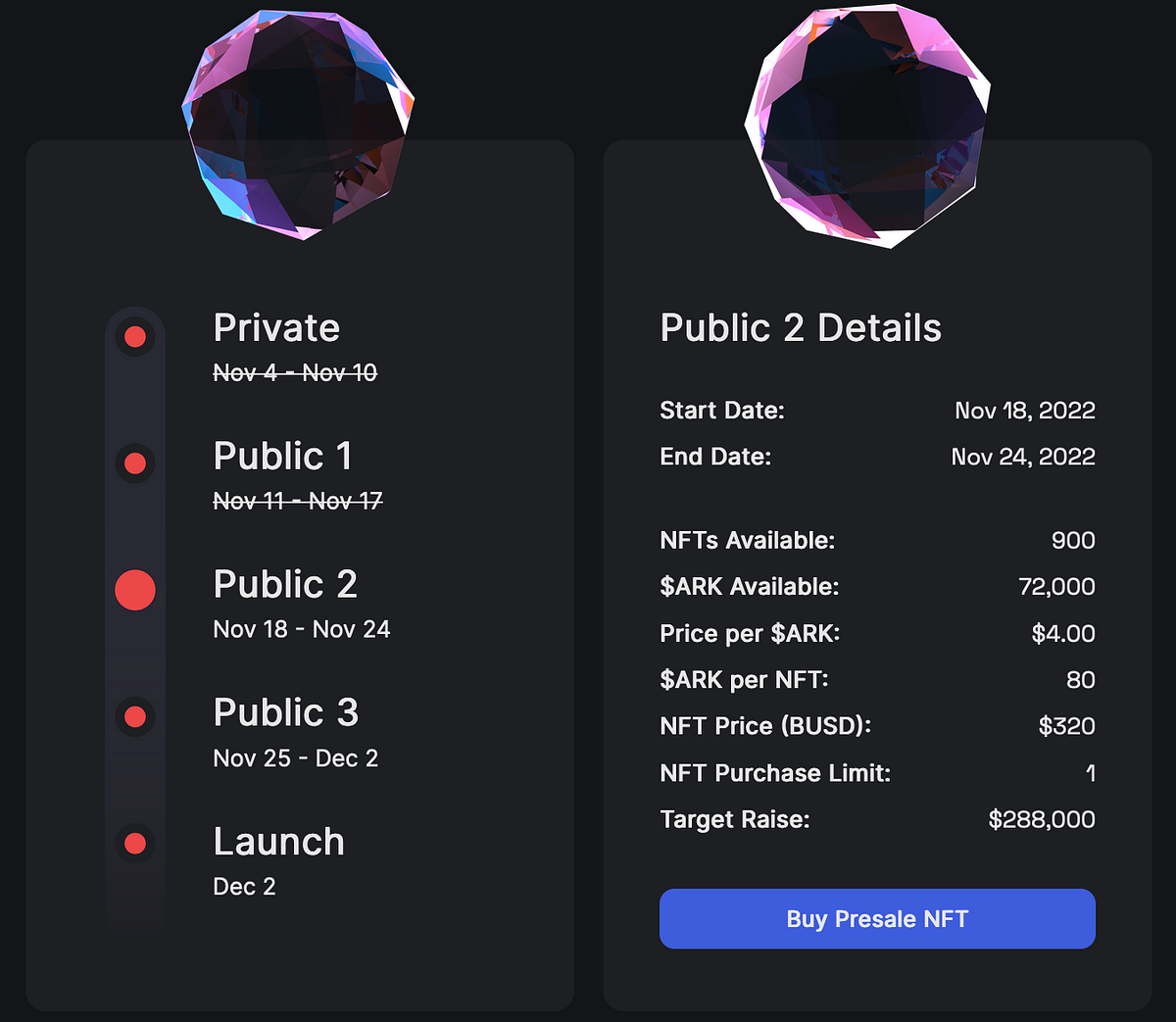Select the Launch timeline entry
This screenshot has width=1176, height=1022.
(x=278, y=841)
